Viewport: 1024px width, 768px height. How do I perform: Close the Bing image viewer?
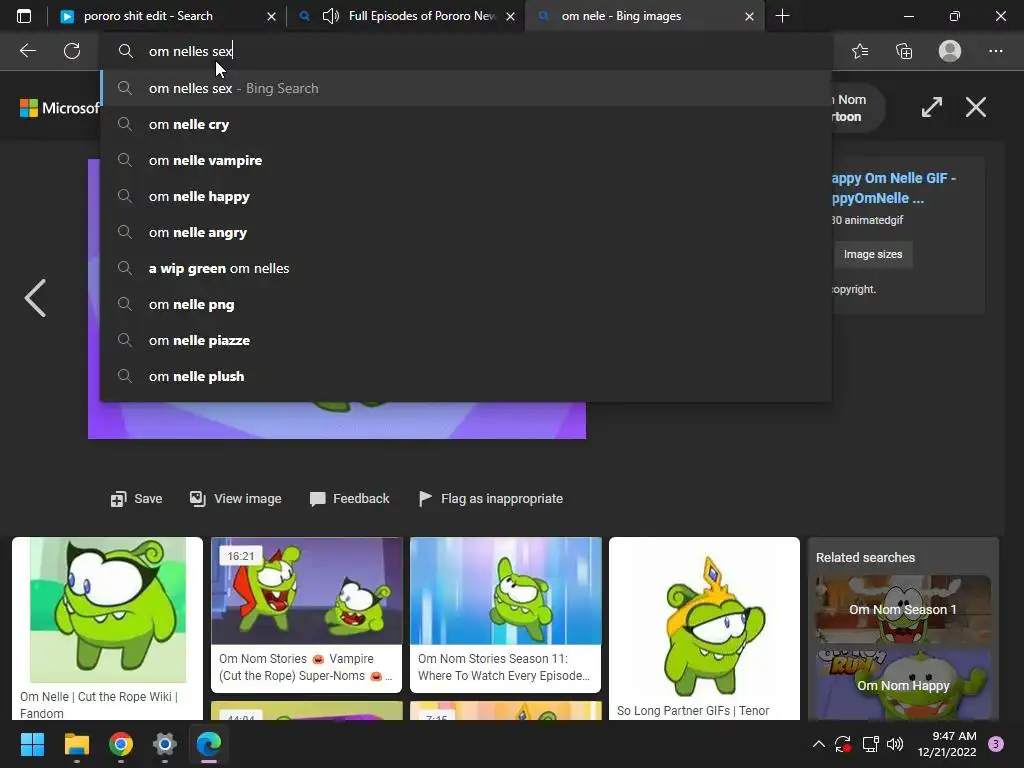[976, 107]
